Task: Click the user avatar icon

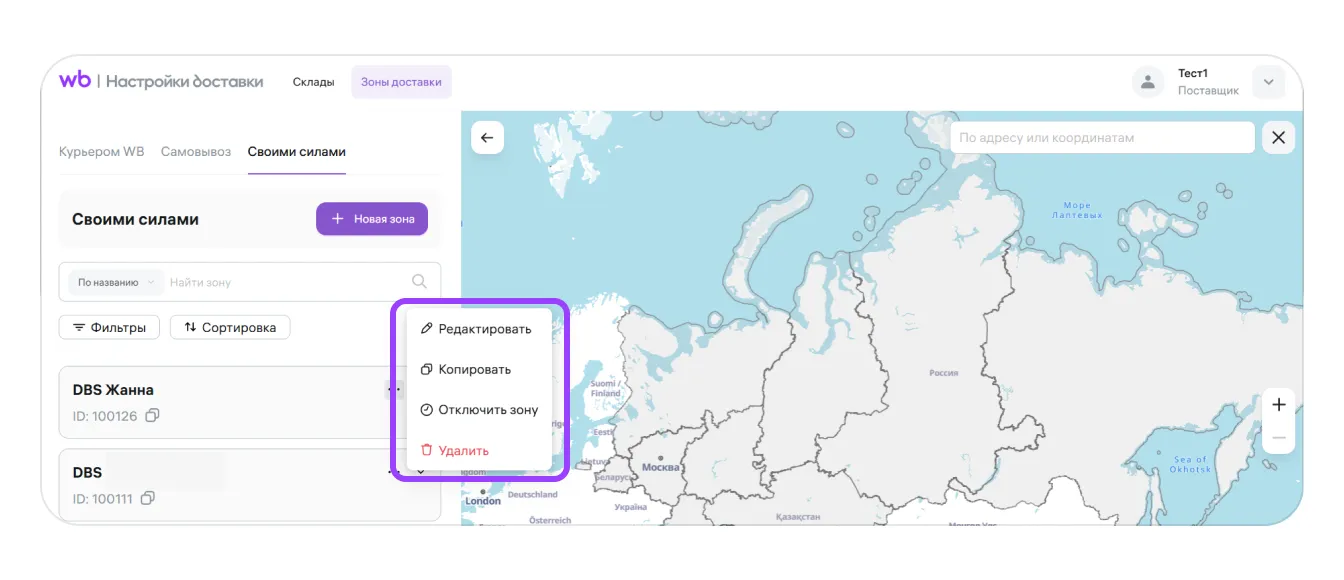Action: (x=1148, y=82)
